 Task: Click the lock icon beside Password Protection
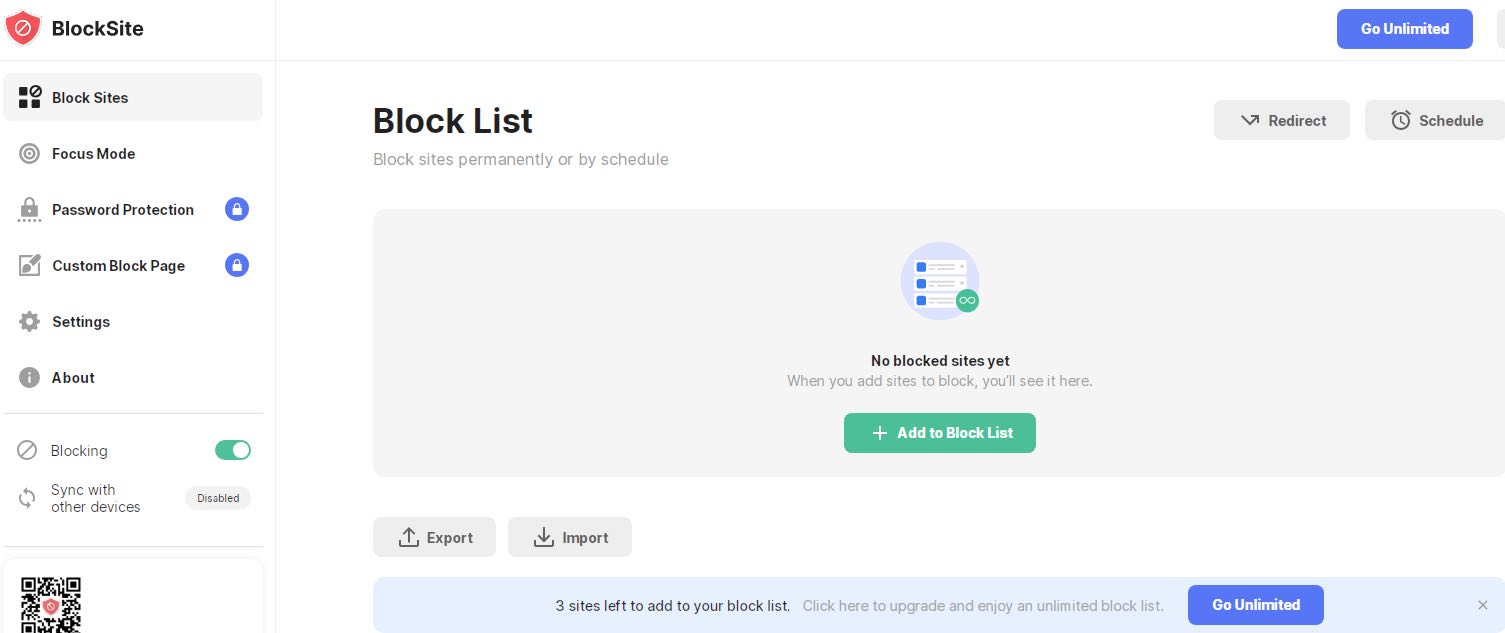click(237, 209)
